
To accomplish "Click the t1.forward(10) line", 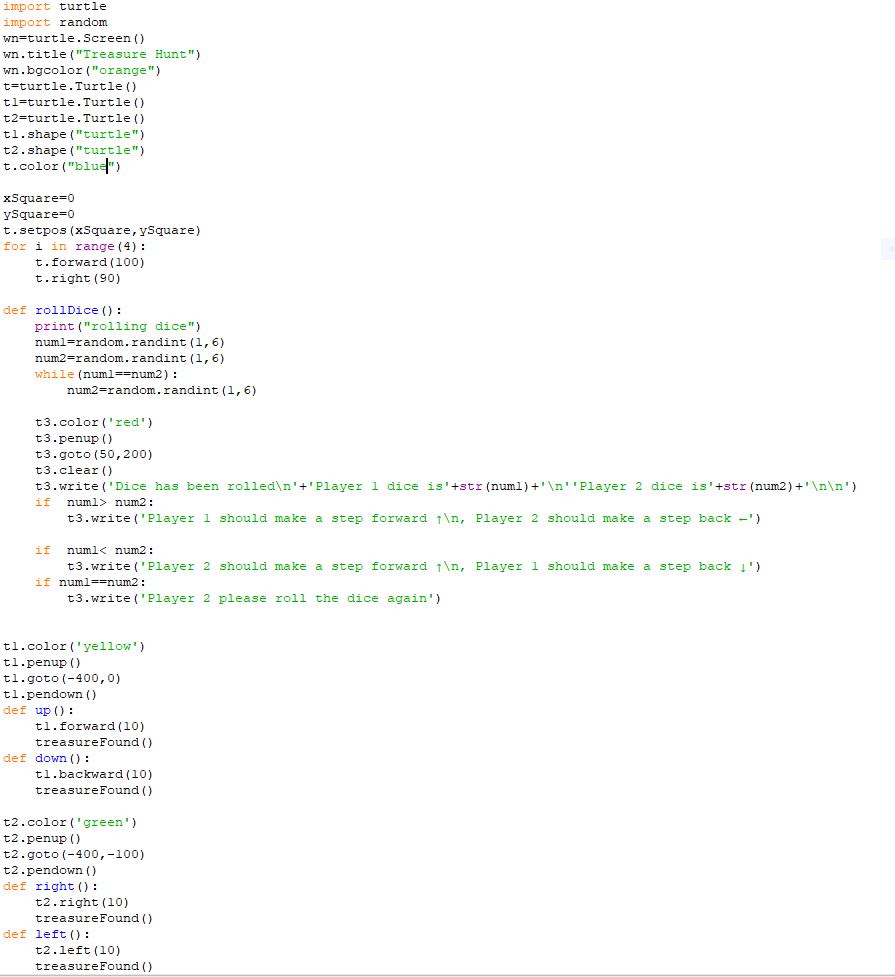I will coord(90,727).
